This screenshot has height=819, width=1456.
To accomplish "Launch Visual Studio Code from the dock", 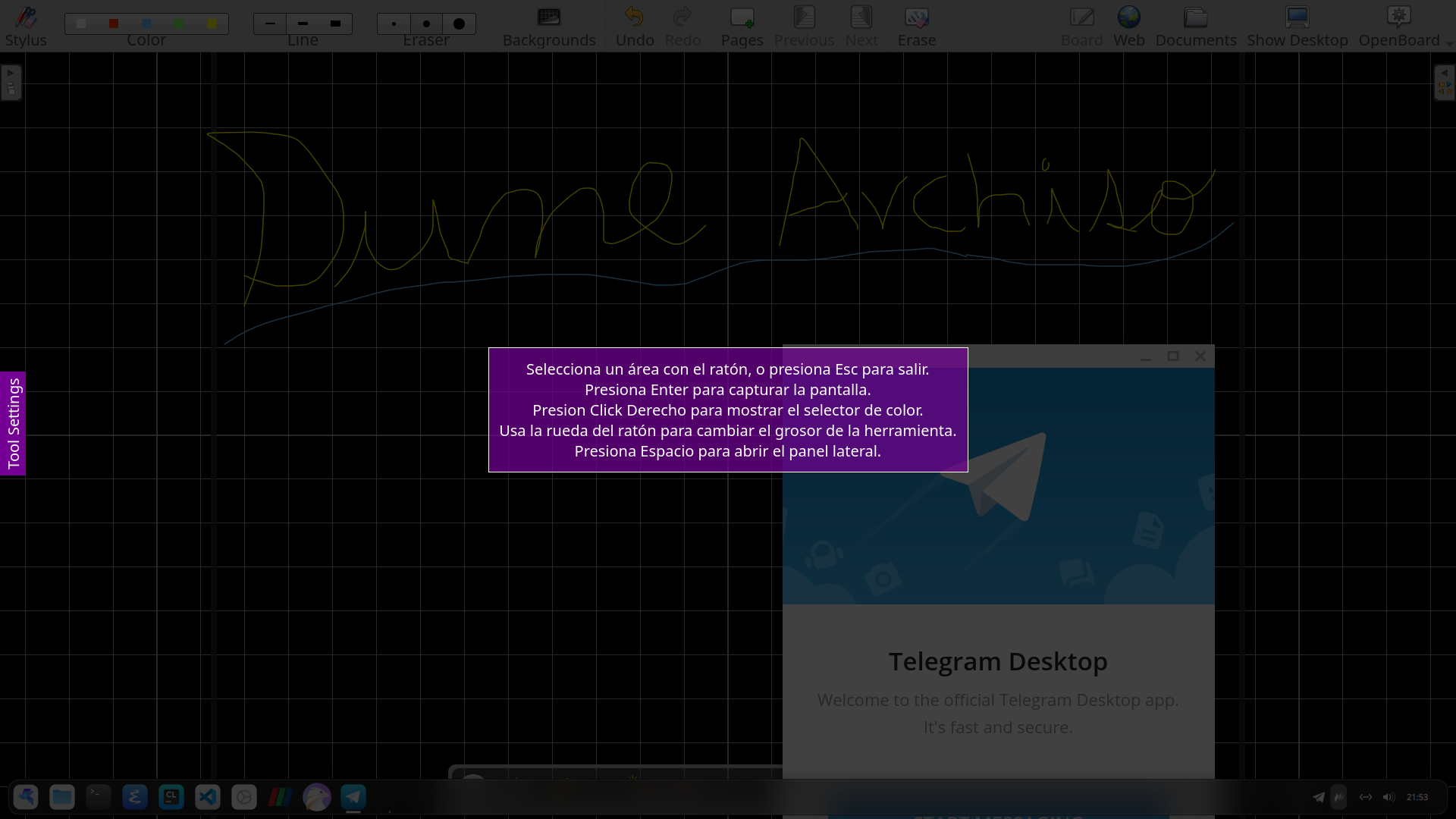I will (208, 797).
